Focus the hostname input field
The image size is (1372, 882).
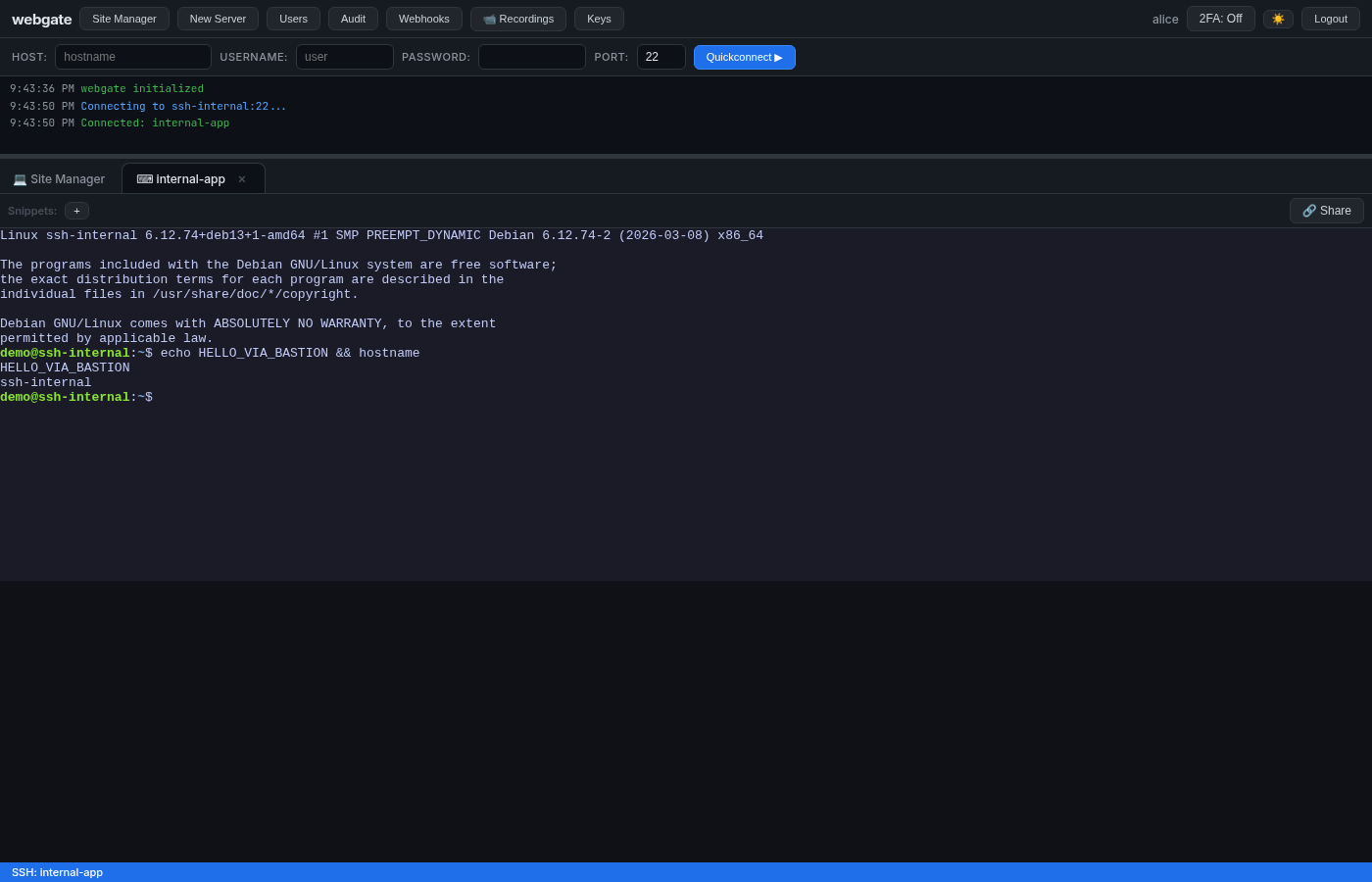point(133,57)
